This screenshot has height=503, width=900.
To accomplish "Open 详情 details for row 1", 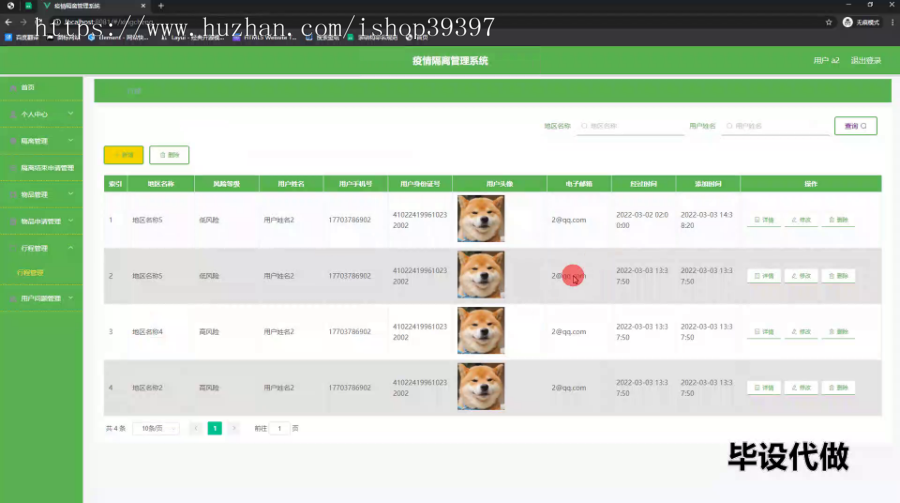I will [764, 220].
